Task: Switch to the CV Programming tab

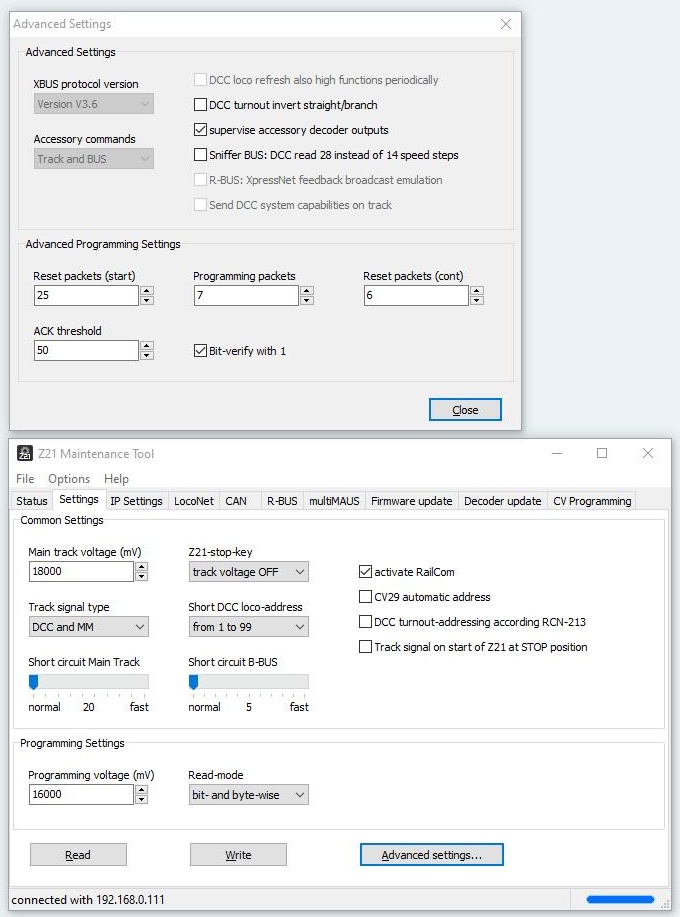Action: click(592, 501)
